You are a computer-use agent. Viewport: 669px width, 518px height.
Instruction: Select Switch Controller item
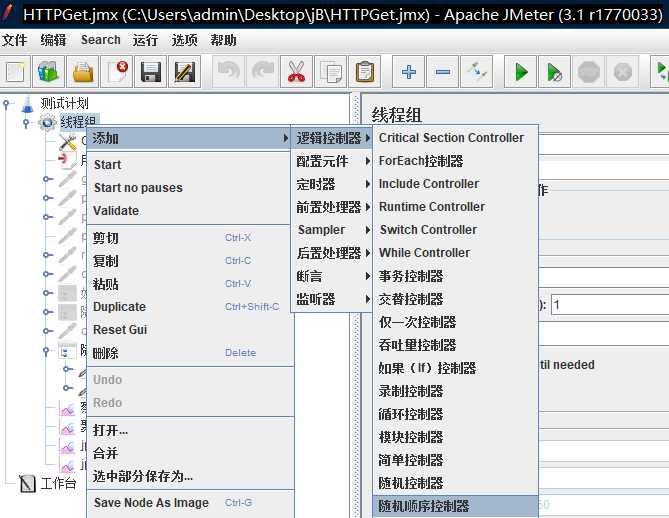[455, 230]
